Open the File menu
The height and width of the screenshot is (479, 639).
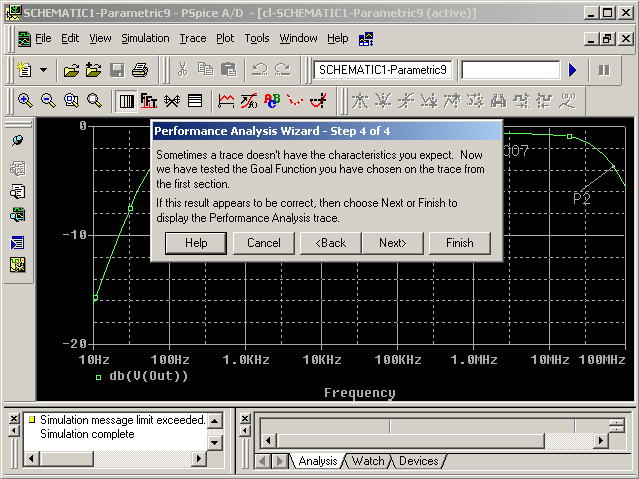tap(43, 38)
